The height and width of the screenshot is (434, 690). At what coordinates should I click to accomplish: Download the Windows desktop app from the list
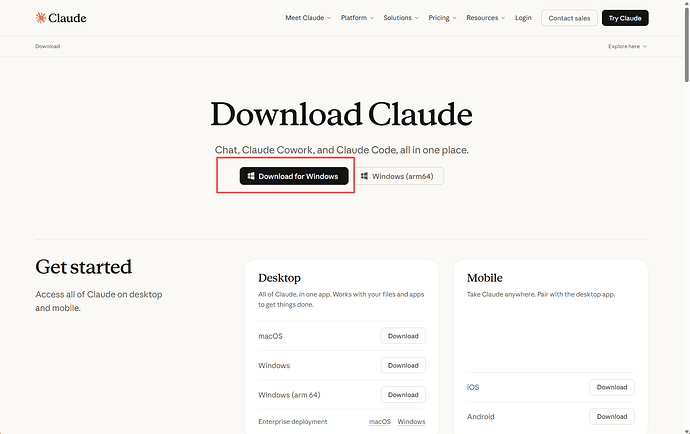pyautogui.click(x=403, y=365)
